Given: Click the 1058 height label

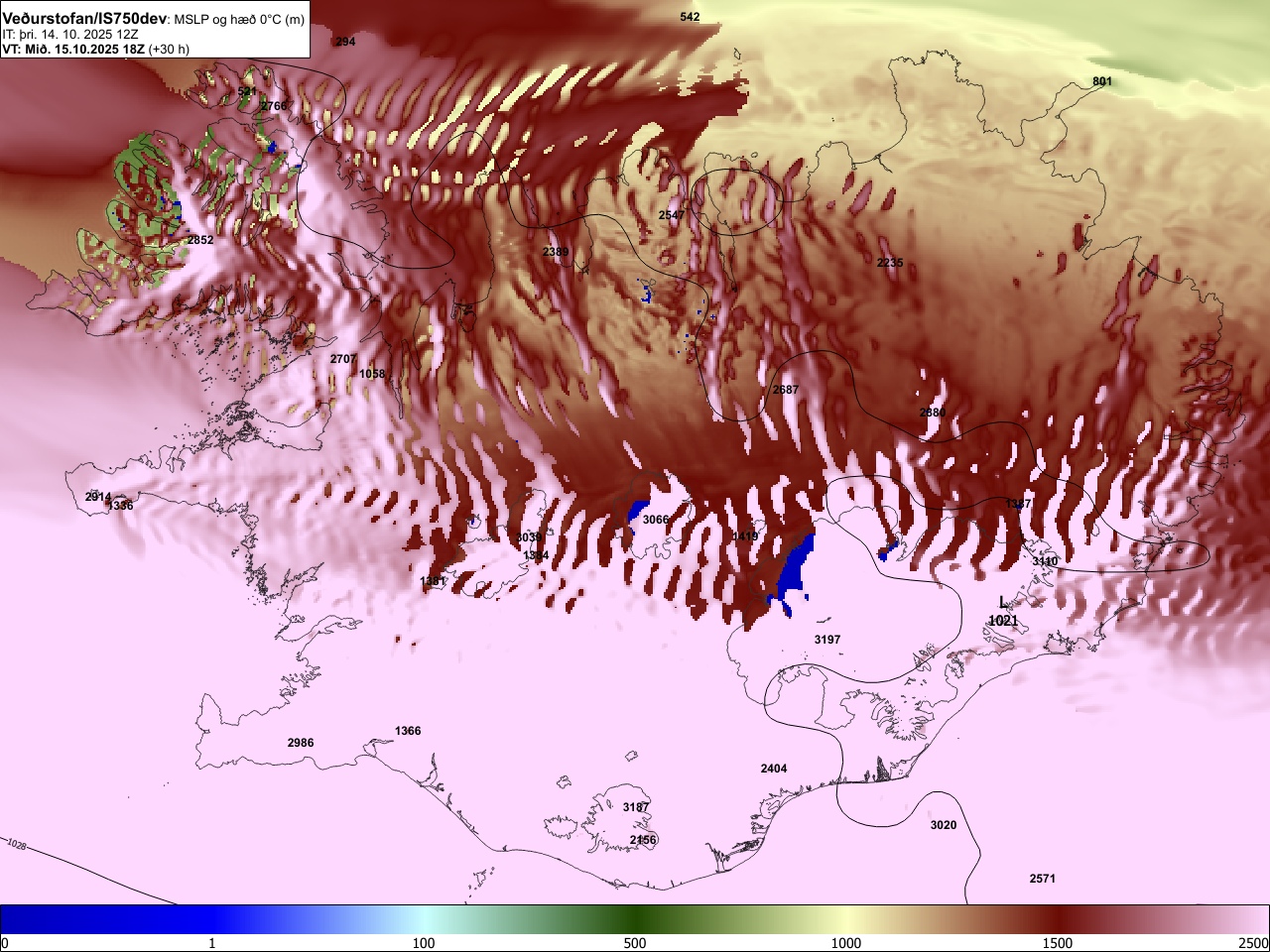Looking at the screenshot, I should tap(372, 374).
